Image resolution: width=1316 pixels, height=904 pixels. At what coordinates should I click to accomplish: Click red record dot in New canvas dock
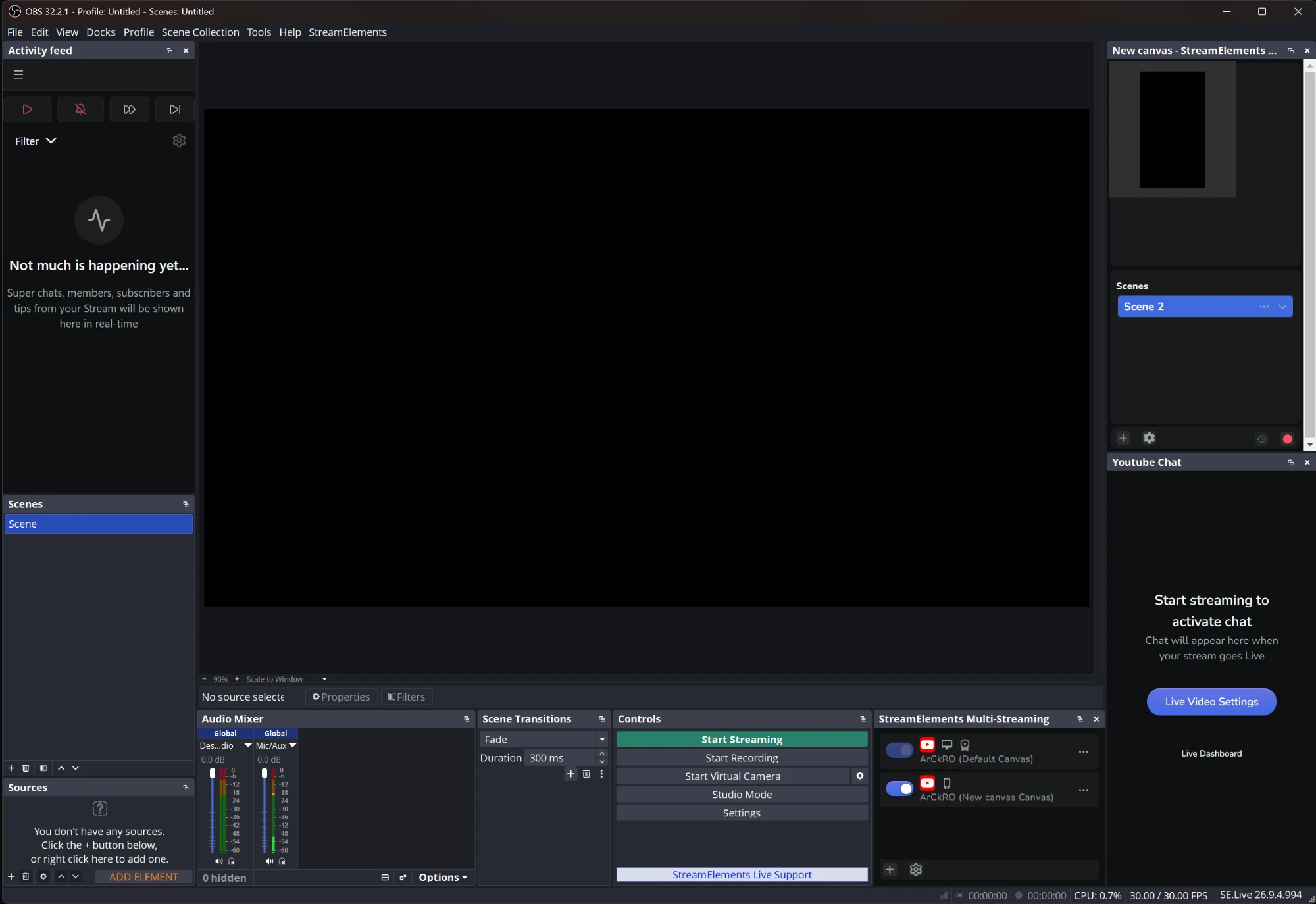pyautogui.click(x=1288, y=439)
